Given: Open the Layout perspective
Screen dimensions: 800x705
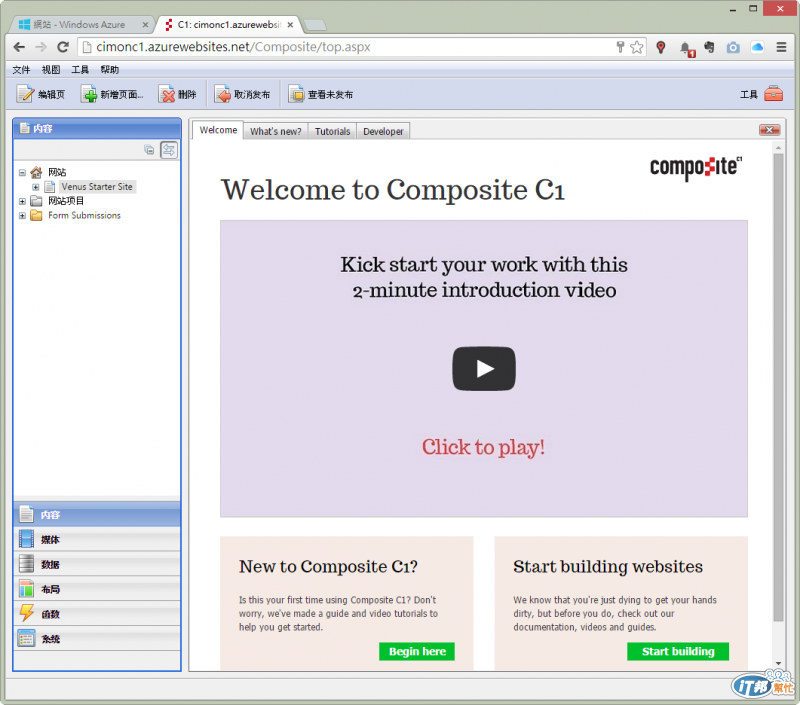Looking at the screenshot, I should [x=97, y=589].
